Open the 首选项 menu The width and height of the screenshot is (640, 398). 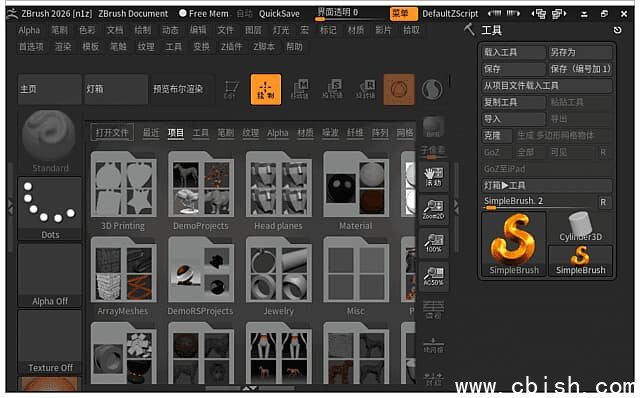[31, 47]
